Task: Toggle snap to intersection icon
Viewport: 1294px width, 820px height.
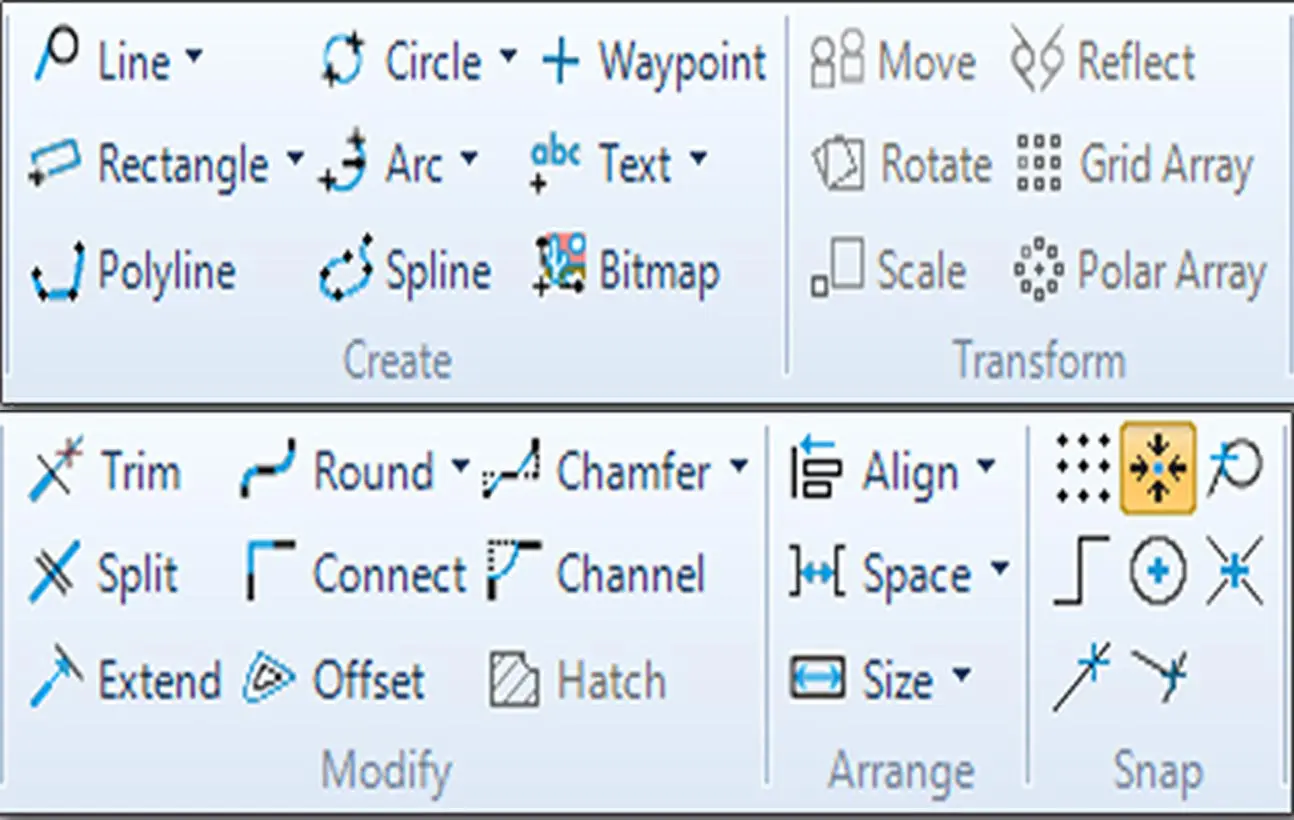Action: coord(1234,573)
